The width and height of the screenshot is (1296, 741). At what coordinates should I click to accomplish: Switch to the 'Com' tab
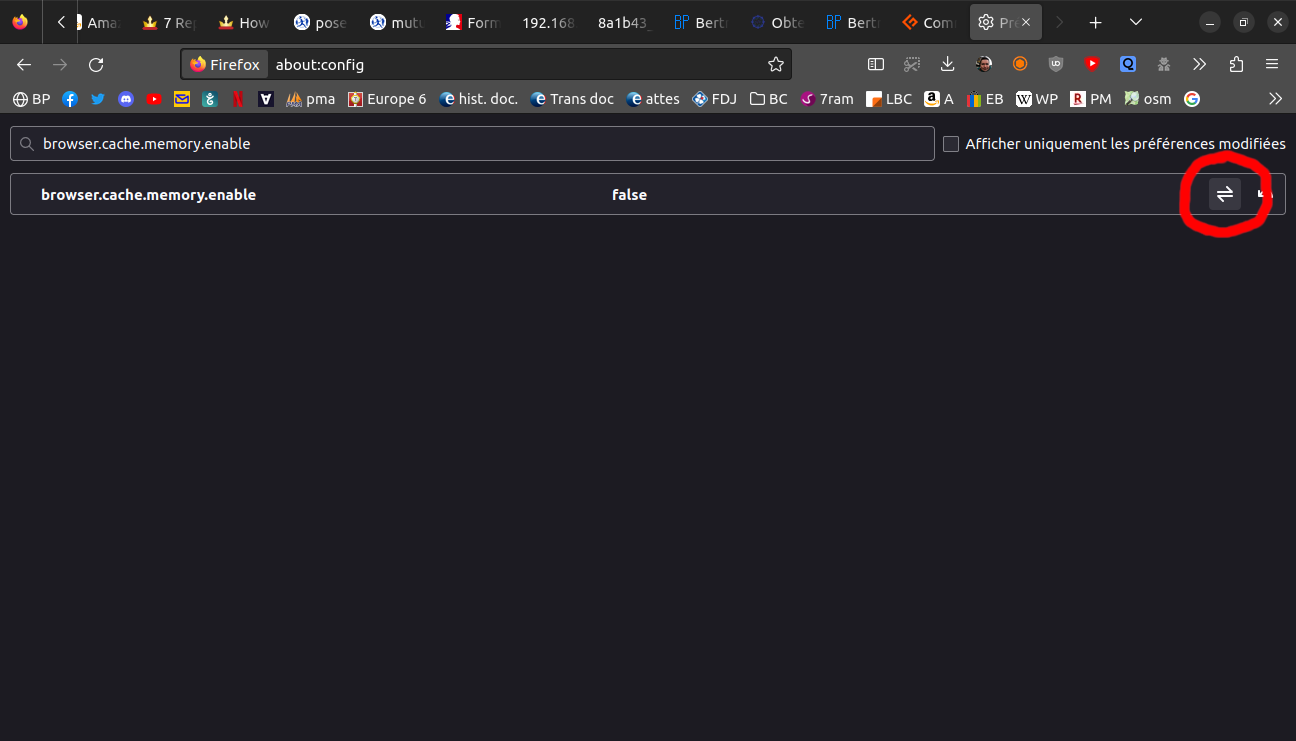click(929, 22)
